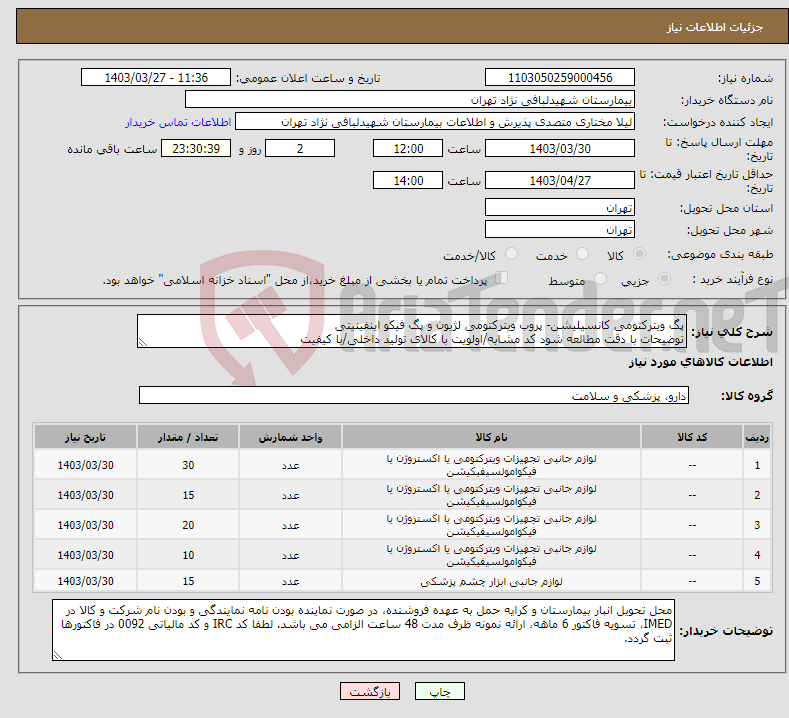Click the اطلاعات کالاهای مورد نیاز section heading
Screen dimensions: 789x718
tap(700, 362)
